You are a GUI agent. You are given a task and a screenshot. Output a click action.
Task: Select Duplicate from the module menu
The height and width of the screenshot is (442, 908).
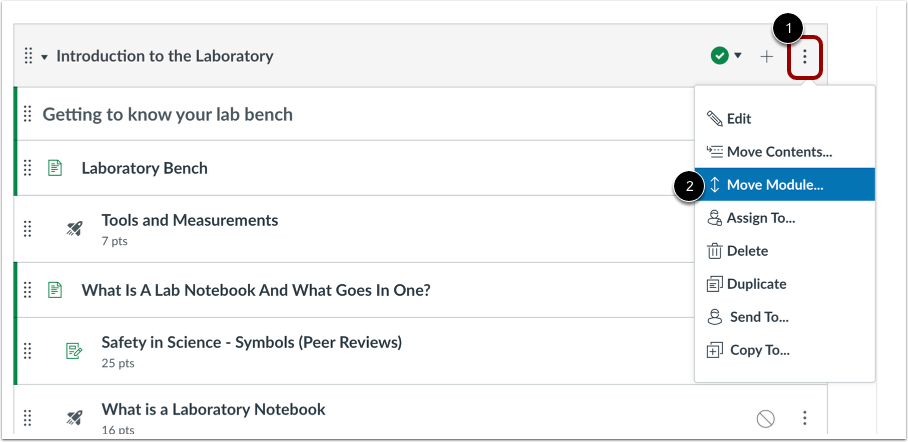[x=756, y=284]
